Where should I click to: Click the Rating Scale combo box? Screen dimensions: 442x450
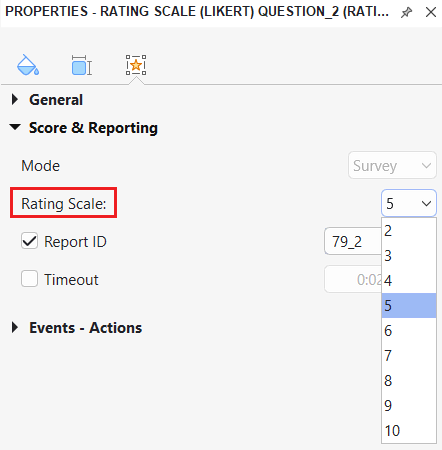(409, 203)
